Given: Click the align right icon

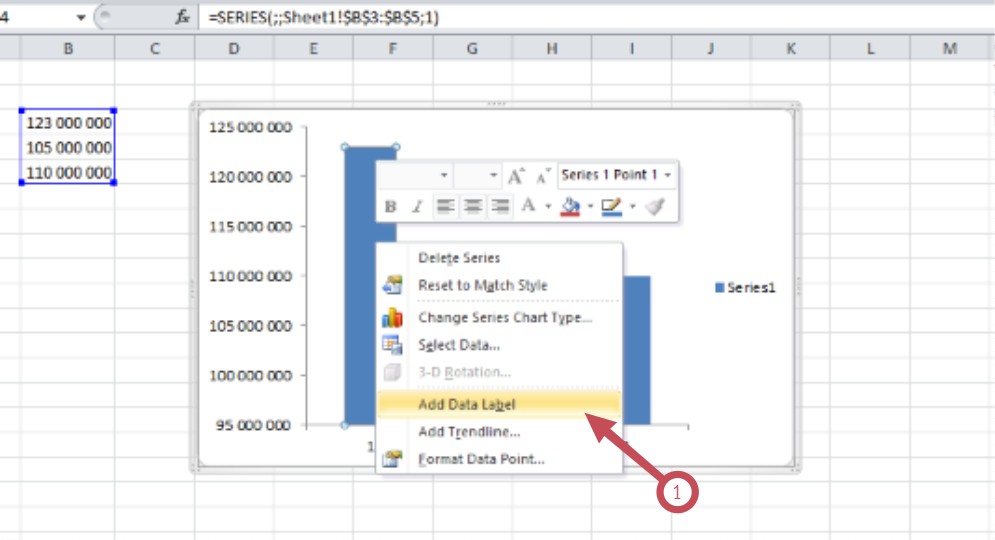Looking at the screenshot, I should coord(499,206).
